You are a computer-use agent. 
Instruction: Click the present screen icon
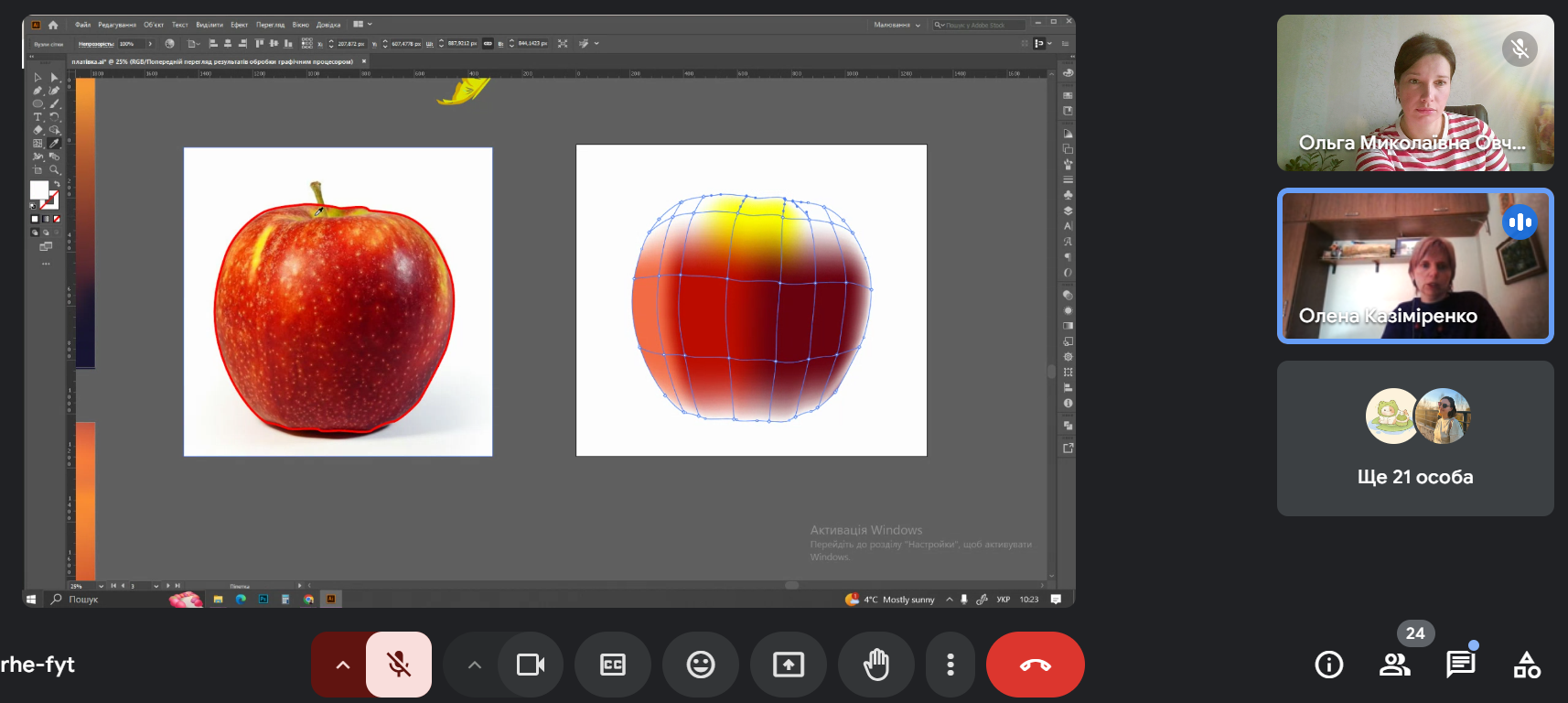tap(789, 665)
